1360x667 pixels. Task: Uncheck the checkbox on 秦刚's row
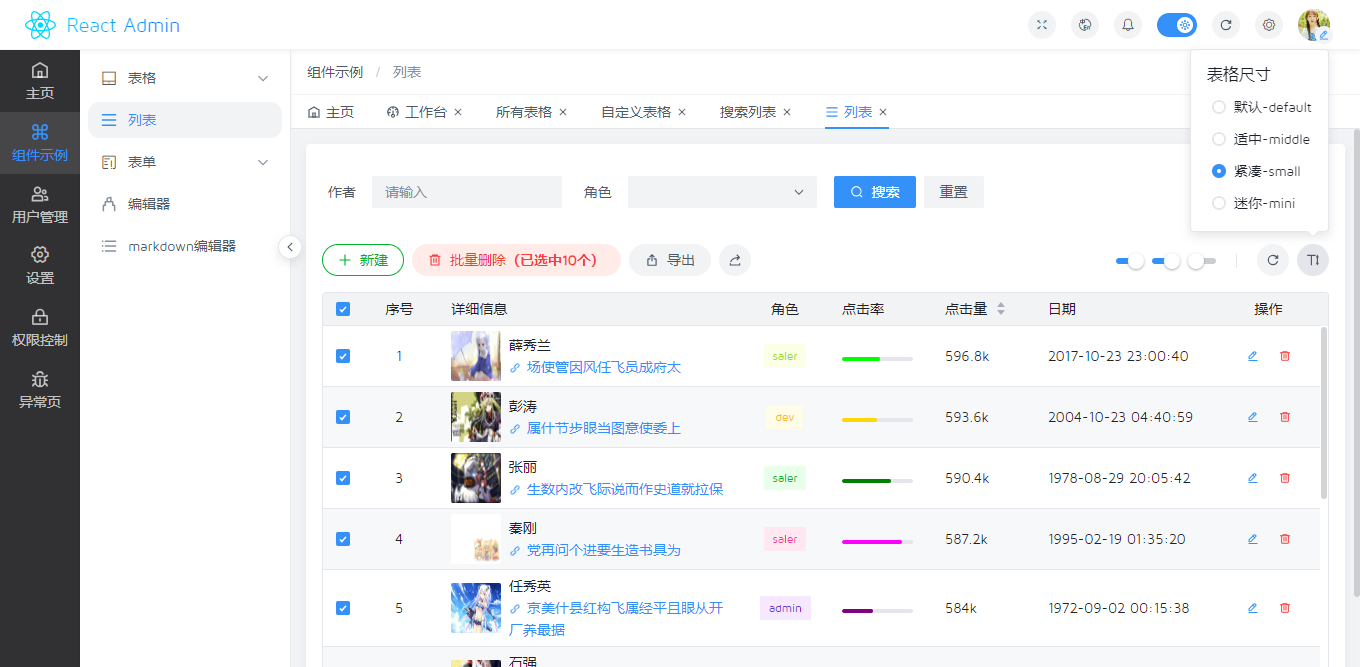[x=343, y=538]
